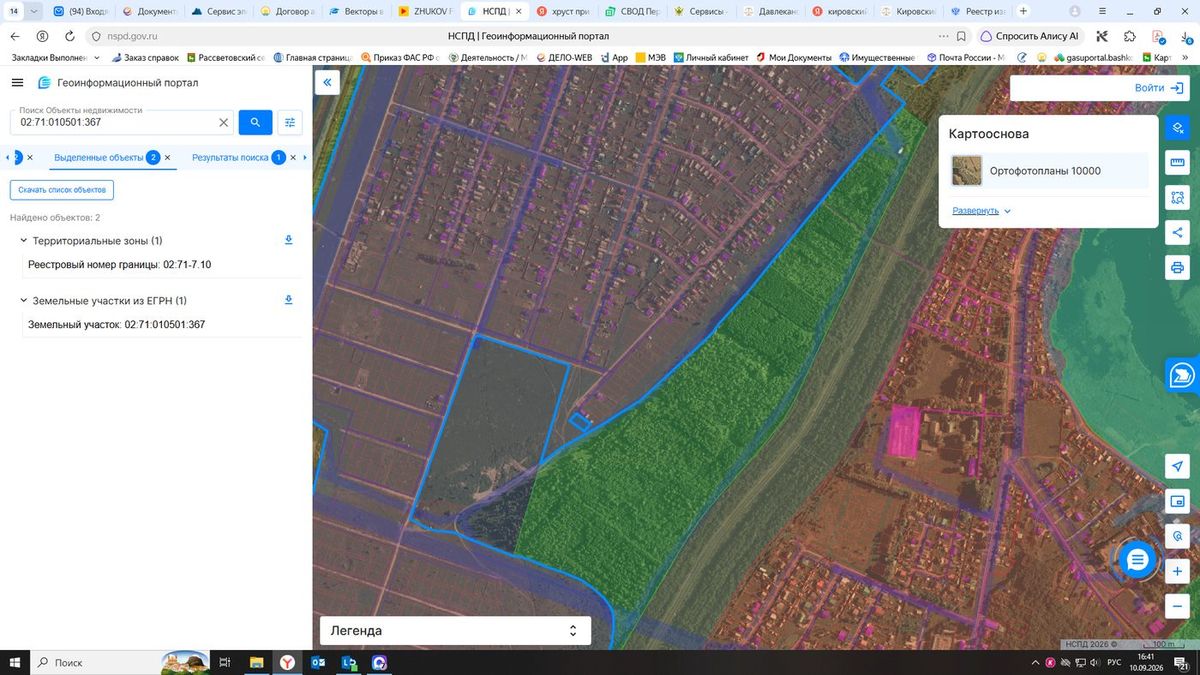Viewport: 1200px width, 675px height.
Task: Click the nspd.gov.ru address bar
Action: tap(132, 36)
